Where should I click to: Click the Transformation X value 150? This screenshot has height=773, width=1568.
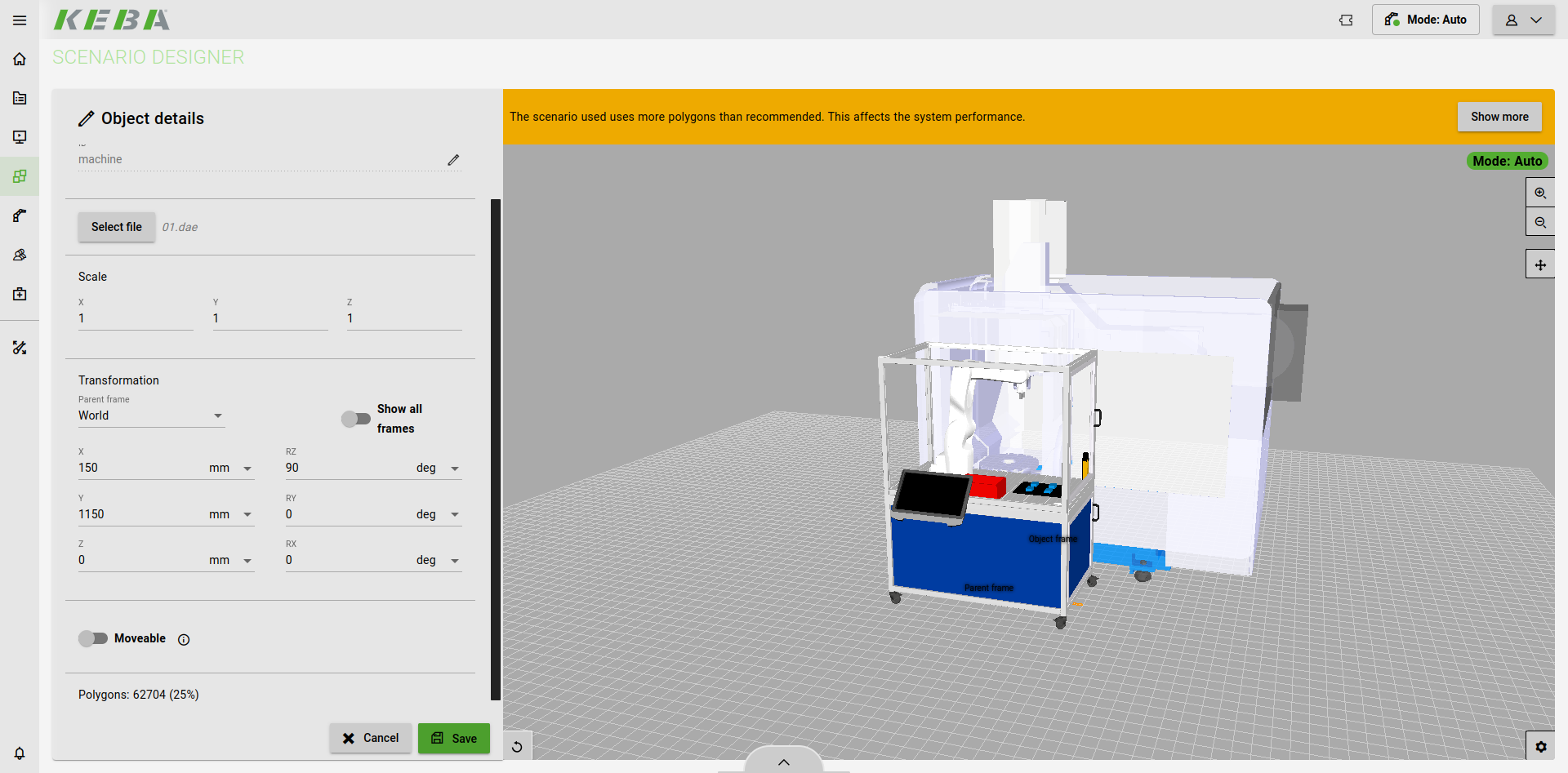[x=140, y=469]
